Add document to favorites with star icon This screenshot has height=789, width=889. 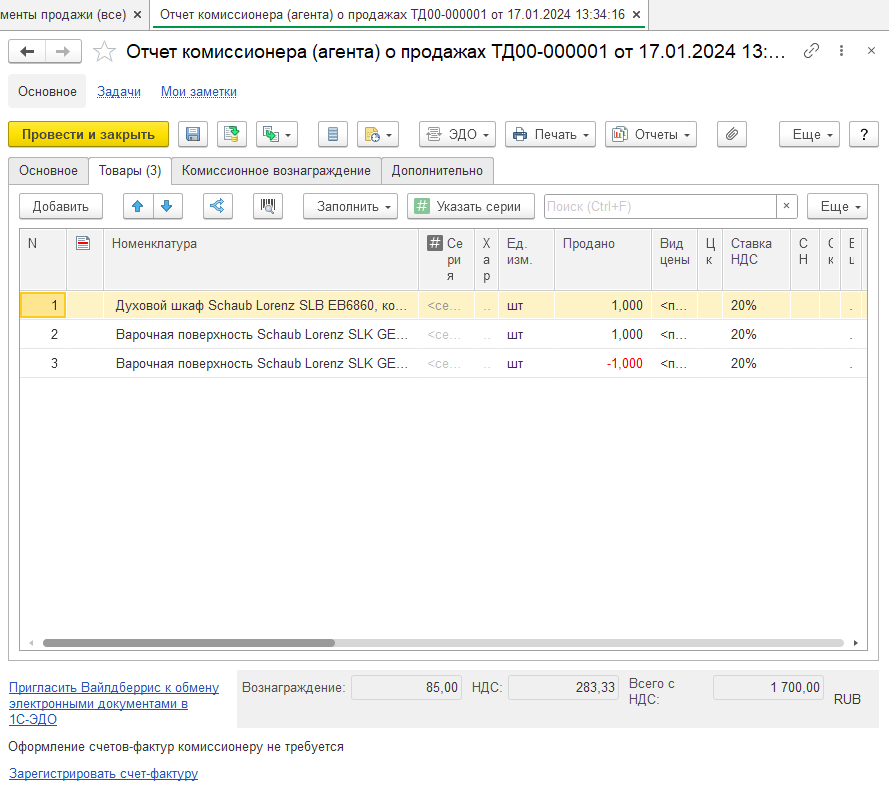click(x=104, y=52)
